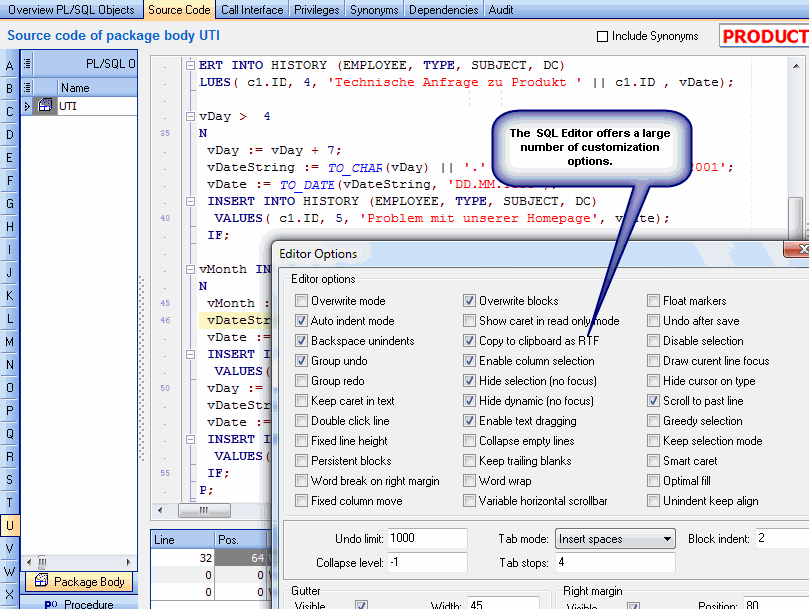This screenshot has height=609, width=809.
Task: Select the Procedure bottom tab
Action: coord(79,603)
